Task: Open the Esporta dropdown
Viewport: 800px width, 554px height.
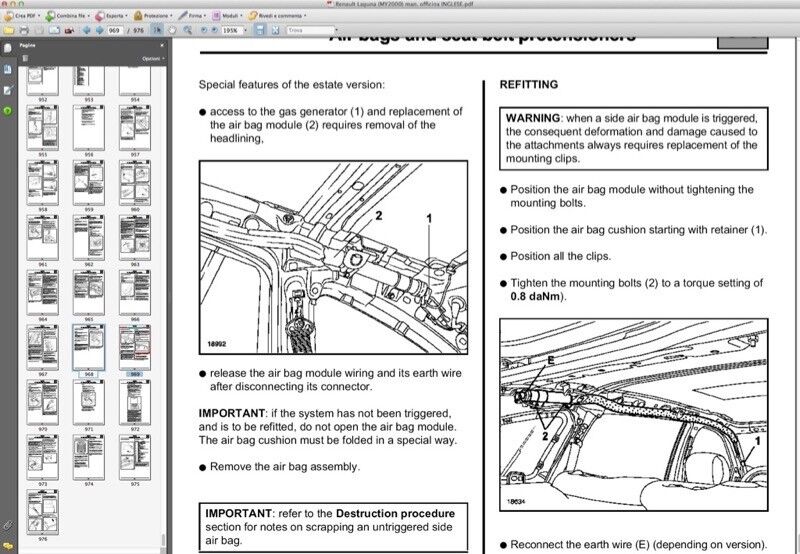Action: [x=110, y=16]
